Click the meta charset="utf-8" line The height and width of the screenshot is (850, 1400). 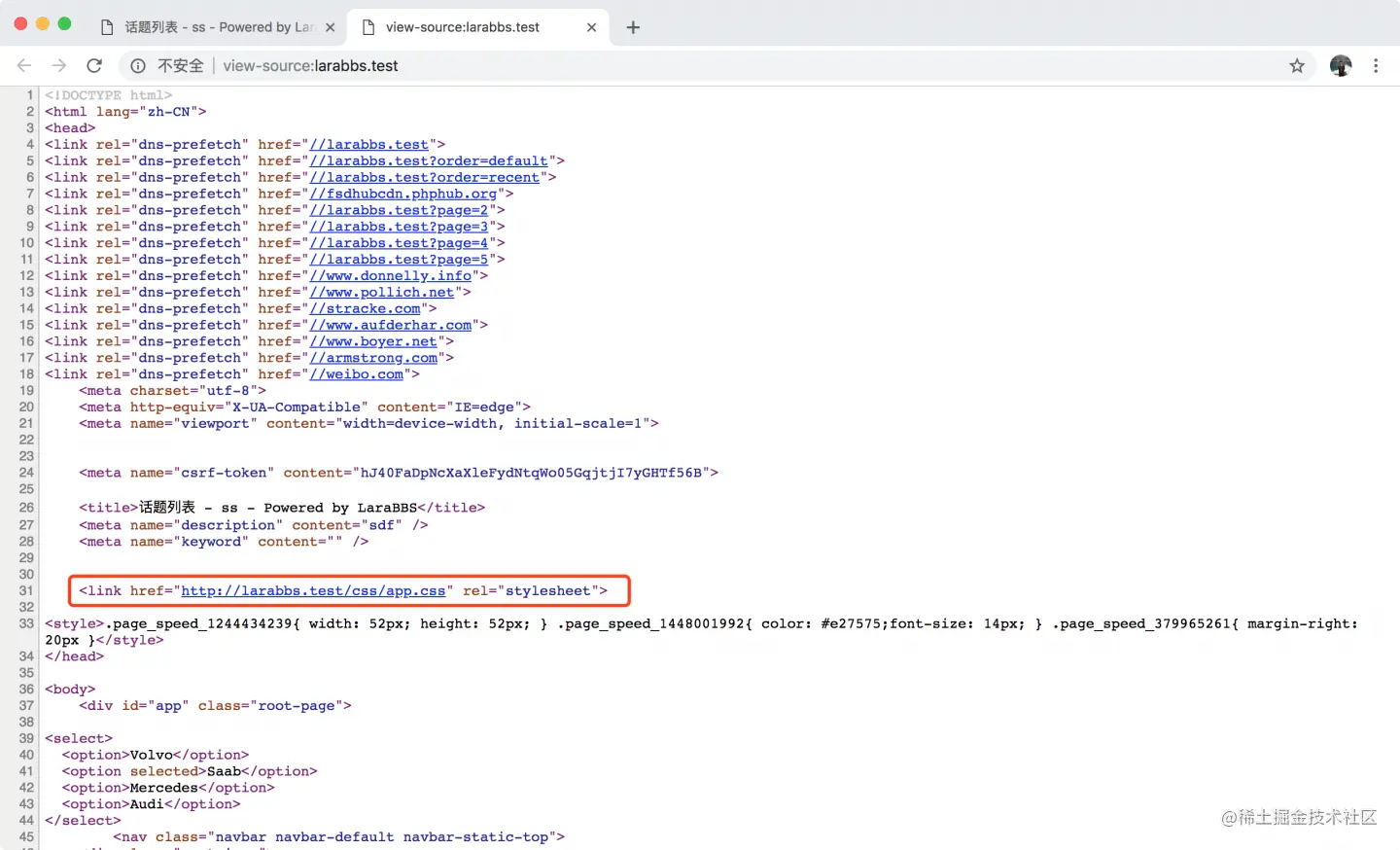click(172, 391)
